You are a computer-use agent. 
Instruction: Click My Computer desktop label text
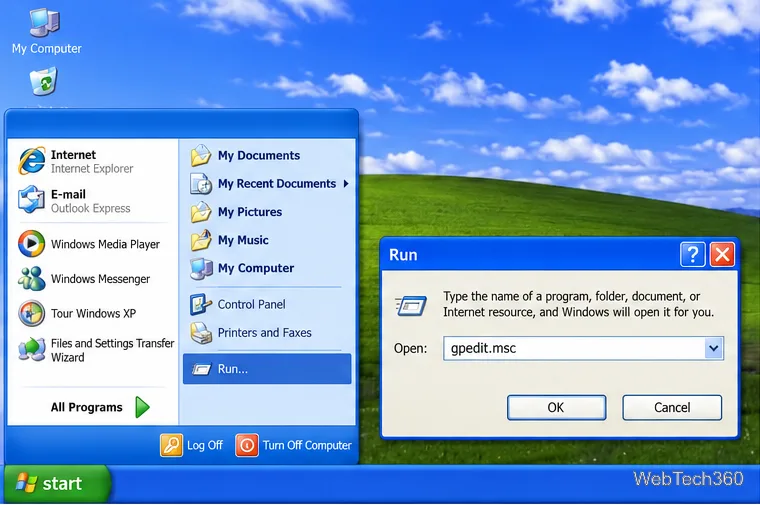coord(47,48)
